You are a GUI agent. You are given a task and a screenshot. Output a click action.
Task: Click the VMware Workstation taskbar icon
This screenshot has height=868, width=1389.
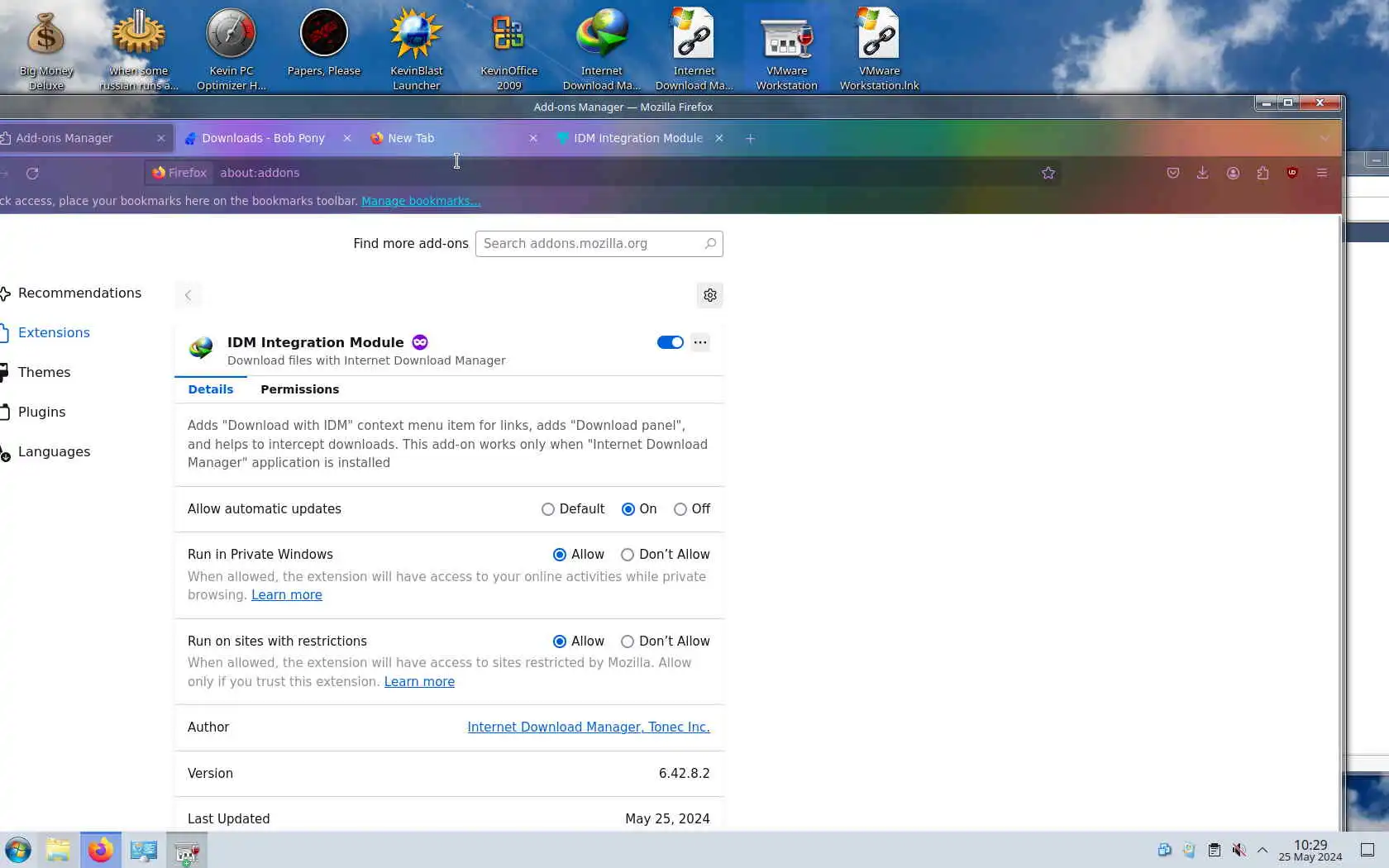coord(187,850)
